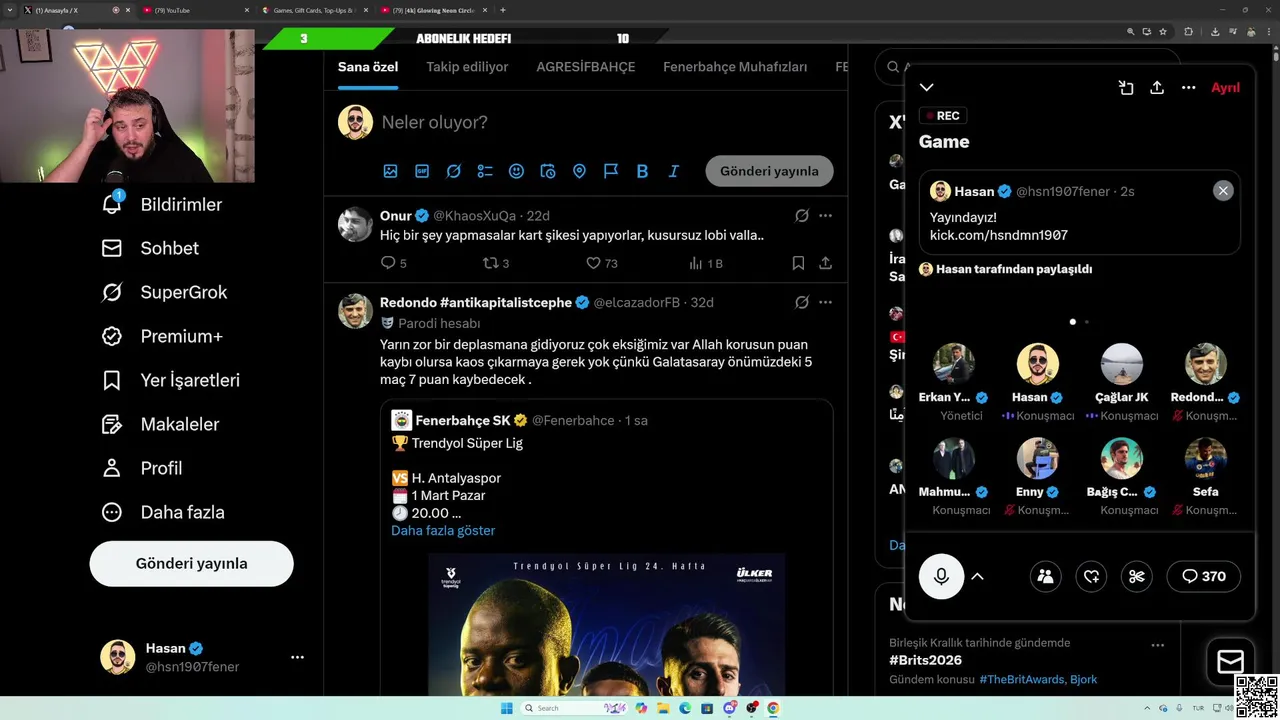Open a new browser tab
The width and height of the screenshot is (1280, 720).
pos(502,10)
